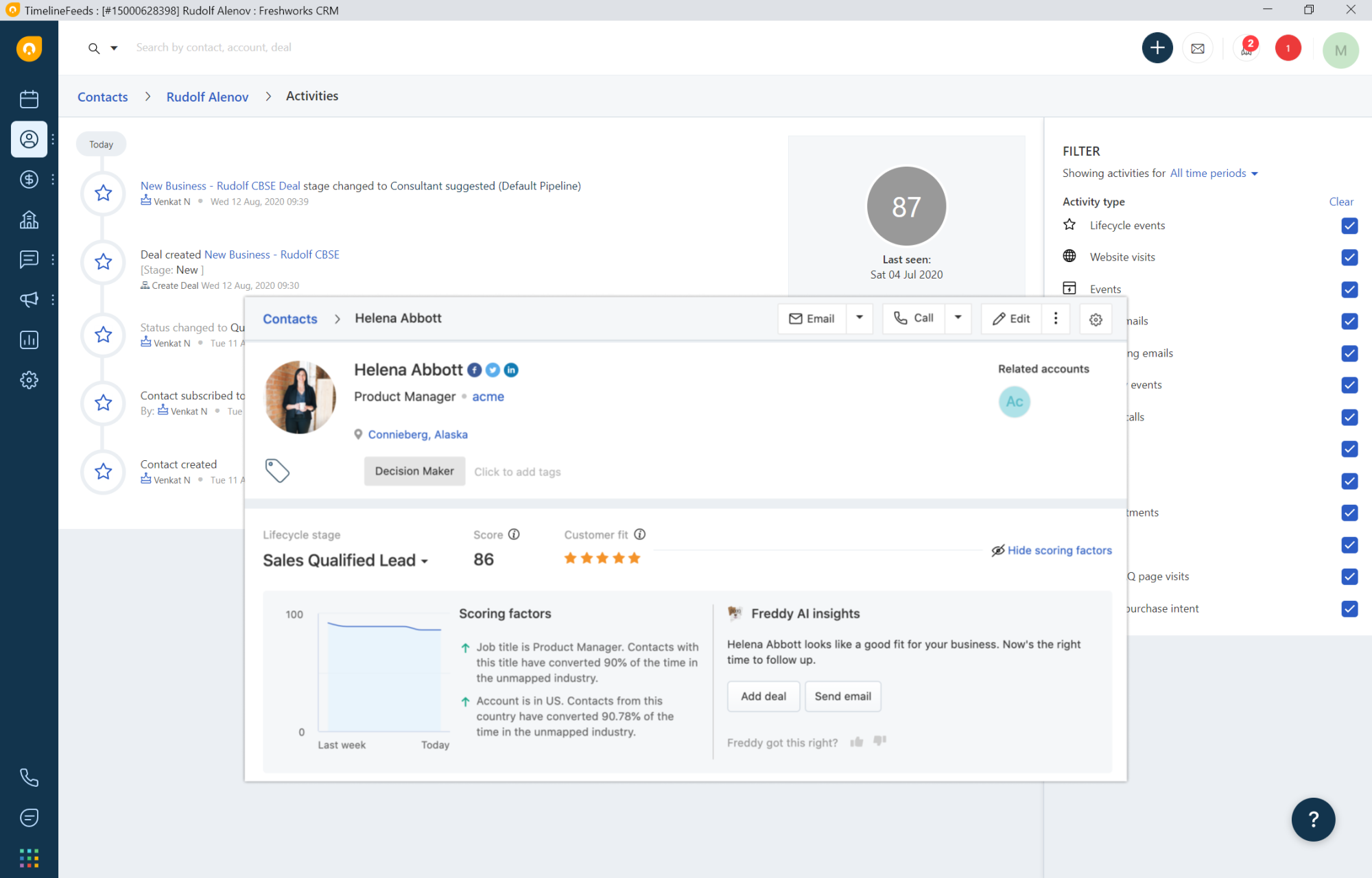Screen dimensions: 1372x878
Task: Open the Call button dropdown arrow
Action: [x=958, y=318]
